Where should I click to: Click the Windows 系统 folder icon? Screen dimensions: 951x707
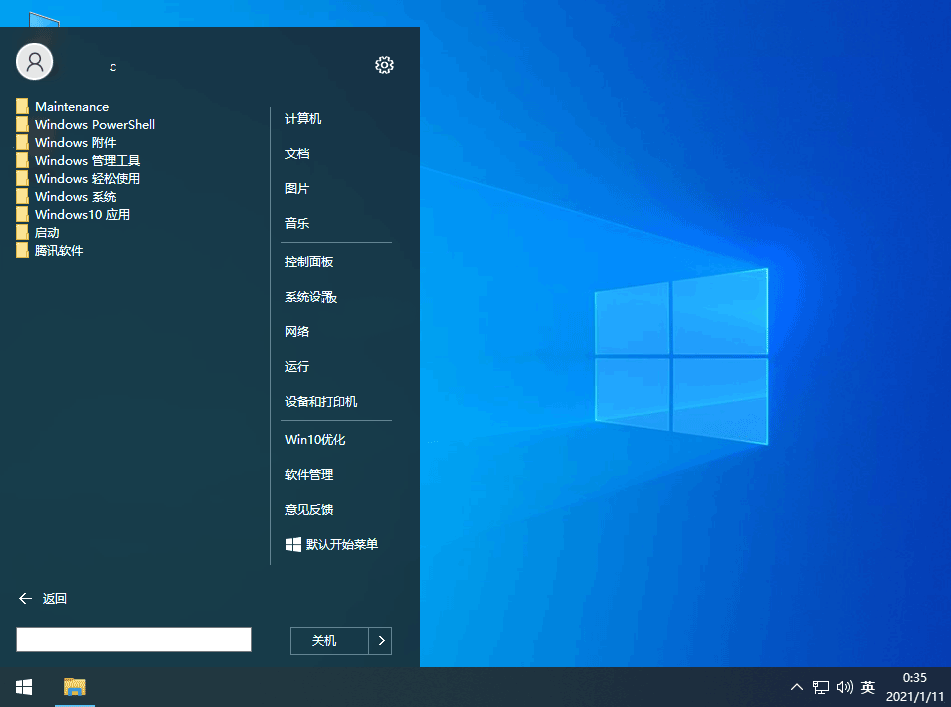tap(22, 196)
